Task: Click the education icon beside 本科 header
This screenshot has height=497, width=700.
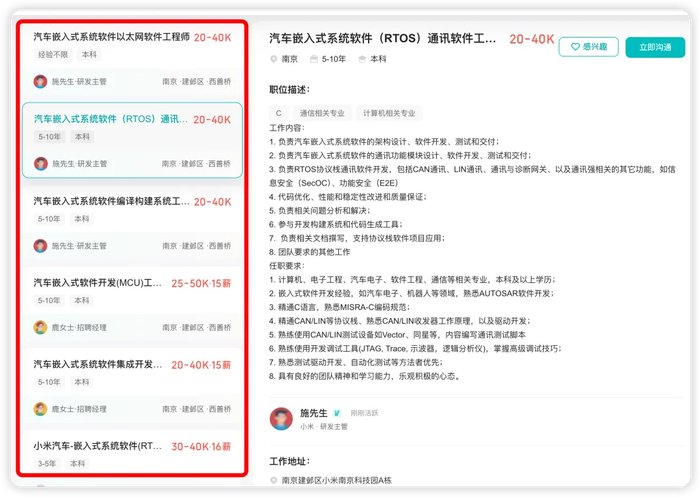Action: (x=362, y=59)
